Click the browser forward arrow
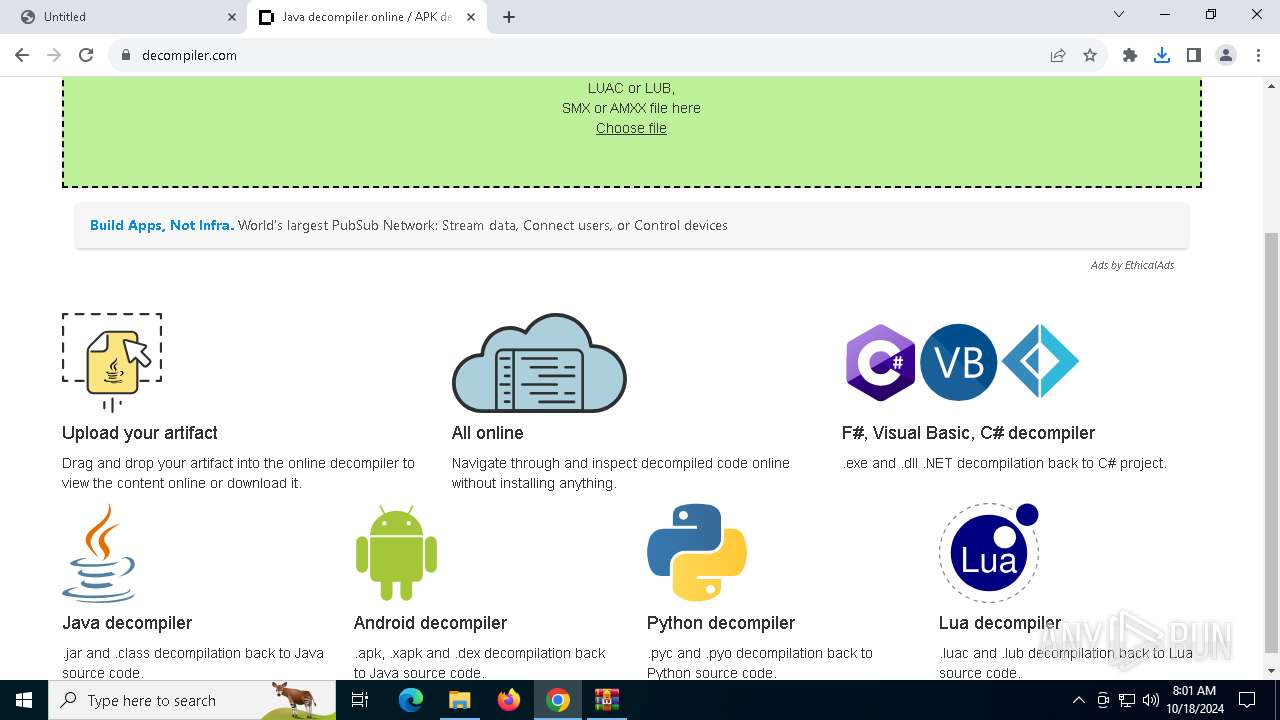 point(54,55)
